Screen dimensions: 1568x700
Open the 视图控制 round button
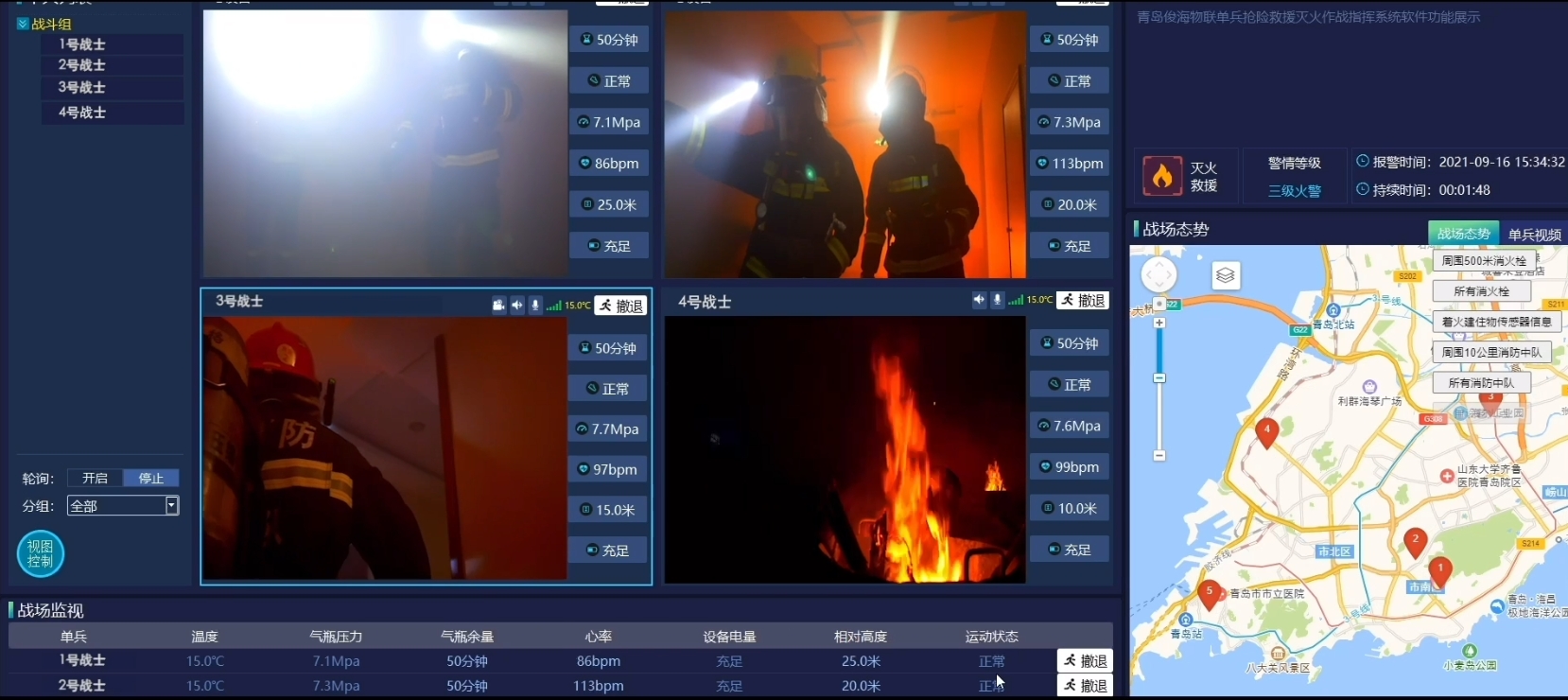point(41,553)
